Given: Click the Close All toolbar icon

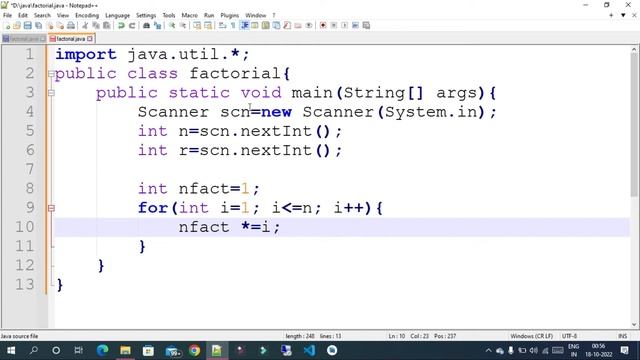Looking at the screenshot, I should point(60,25).
